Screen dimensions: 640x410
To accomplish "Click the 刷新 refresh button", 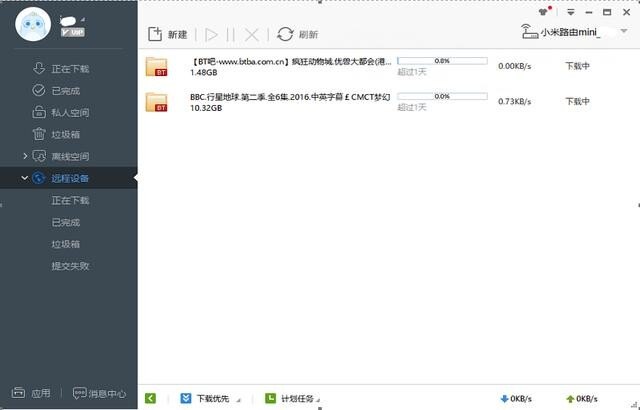I will [x=297, y=34].
